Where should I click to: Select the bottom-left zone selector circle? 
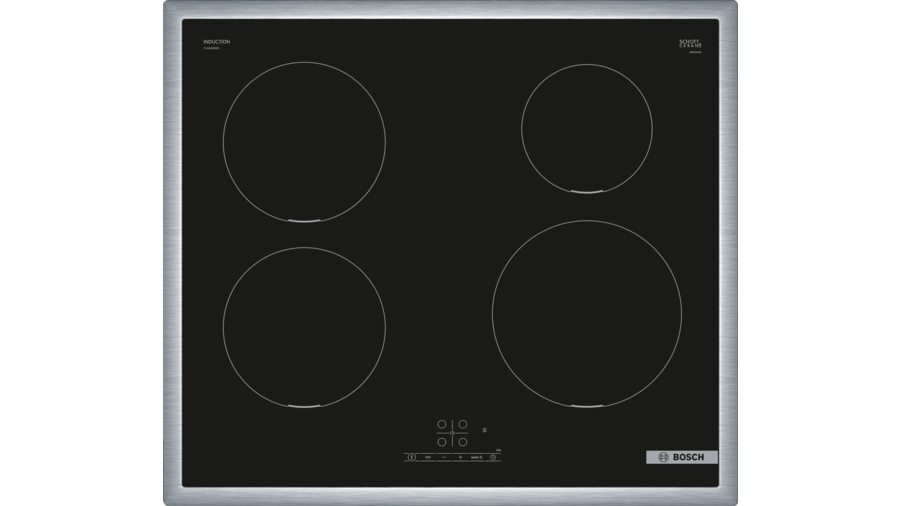tap(442, 441)
